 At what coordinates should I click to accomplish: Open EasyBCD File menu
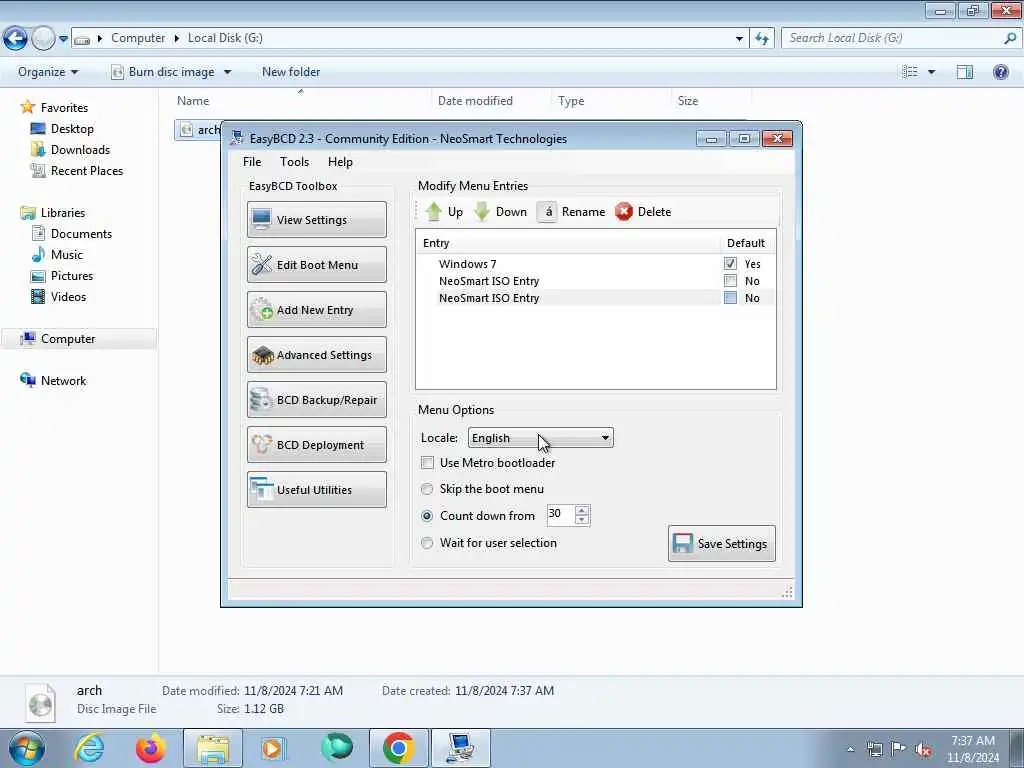[252, 162]
